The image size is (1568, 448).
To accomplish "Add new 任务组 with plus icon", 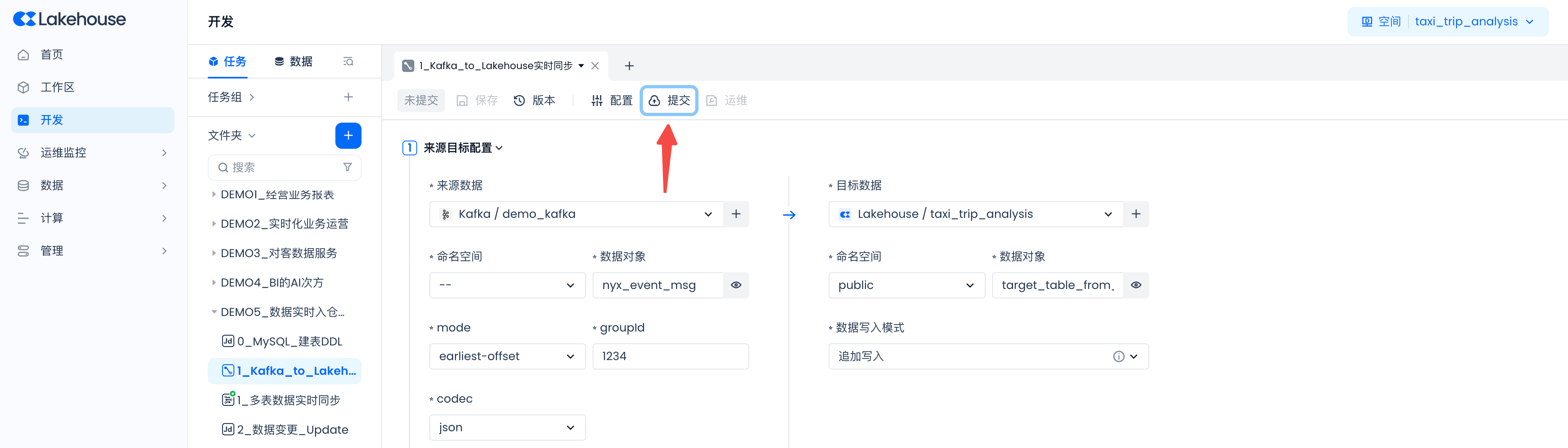I will (x=348, y=97).
